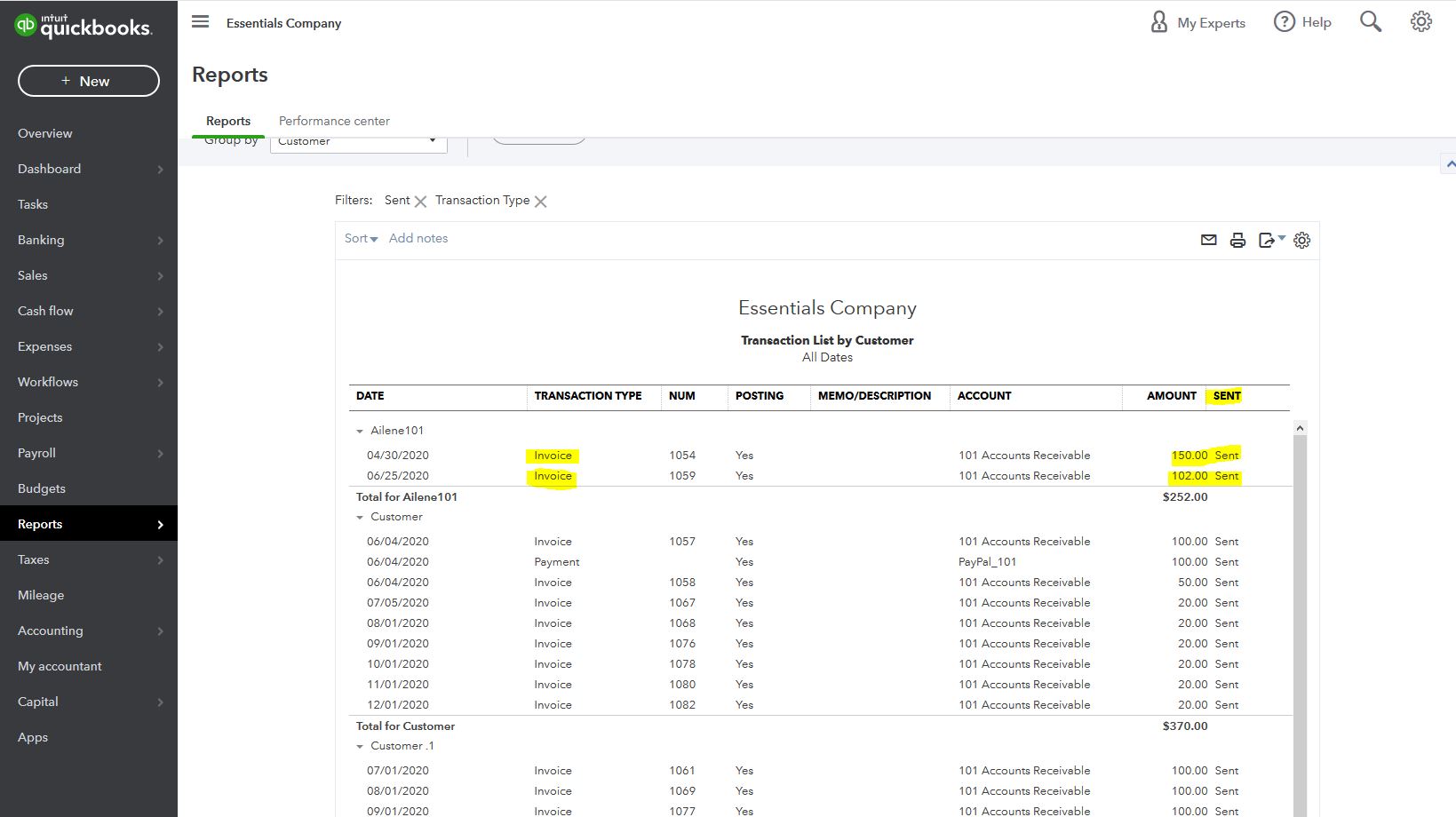Click the report's vertical scrollbar up arrow
1456x817 pixels.
coord(1300,428)
